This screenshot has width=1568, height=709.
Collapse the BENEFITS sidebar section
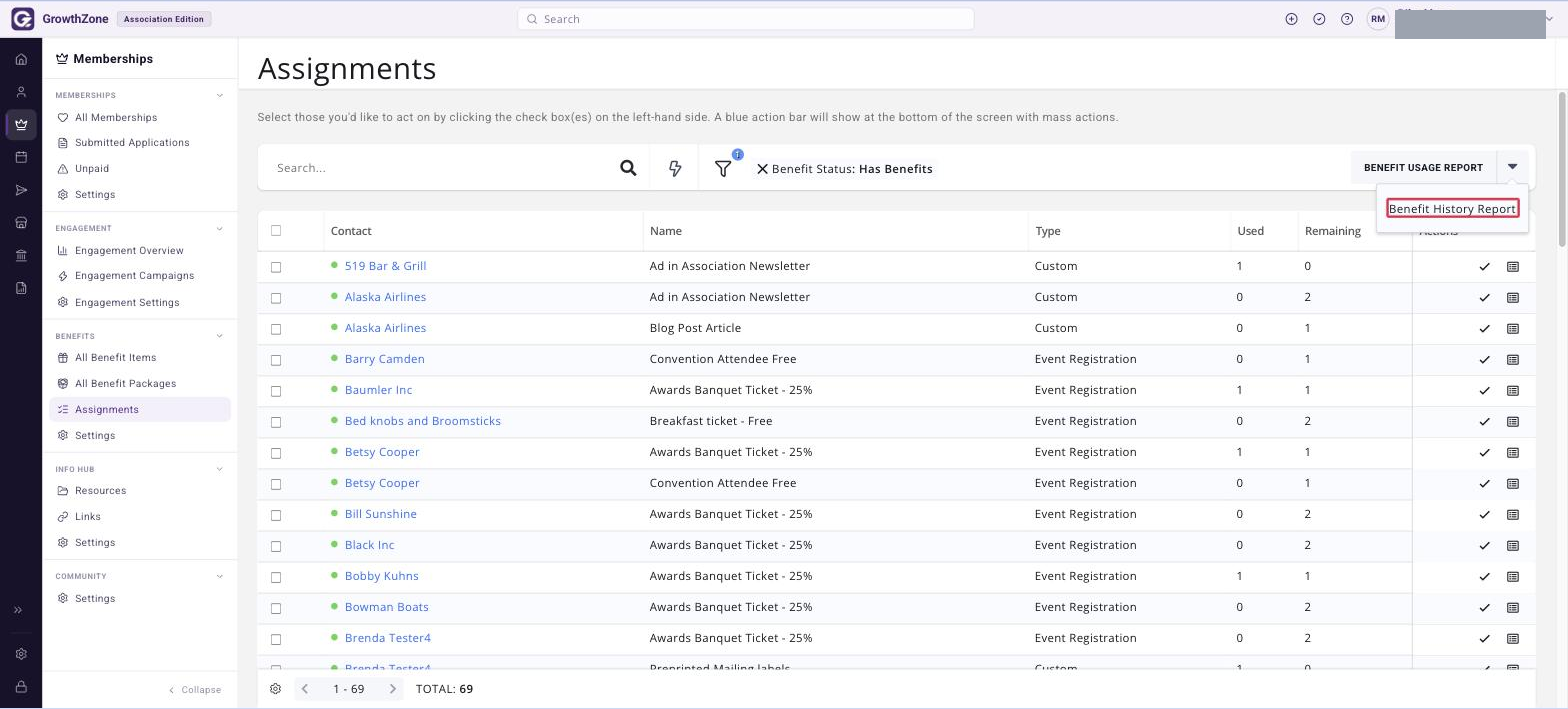[x=220, y=336]
